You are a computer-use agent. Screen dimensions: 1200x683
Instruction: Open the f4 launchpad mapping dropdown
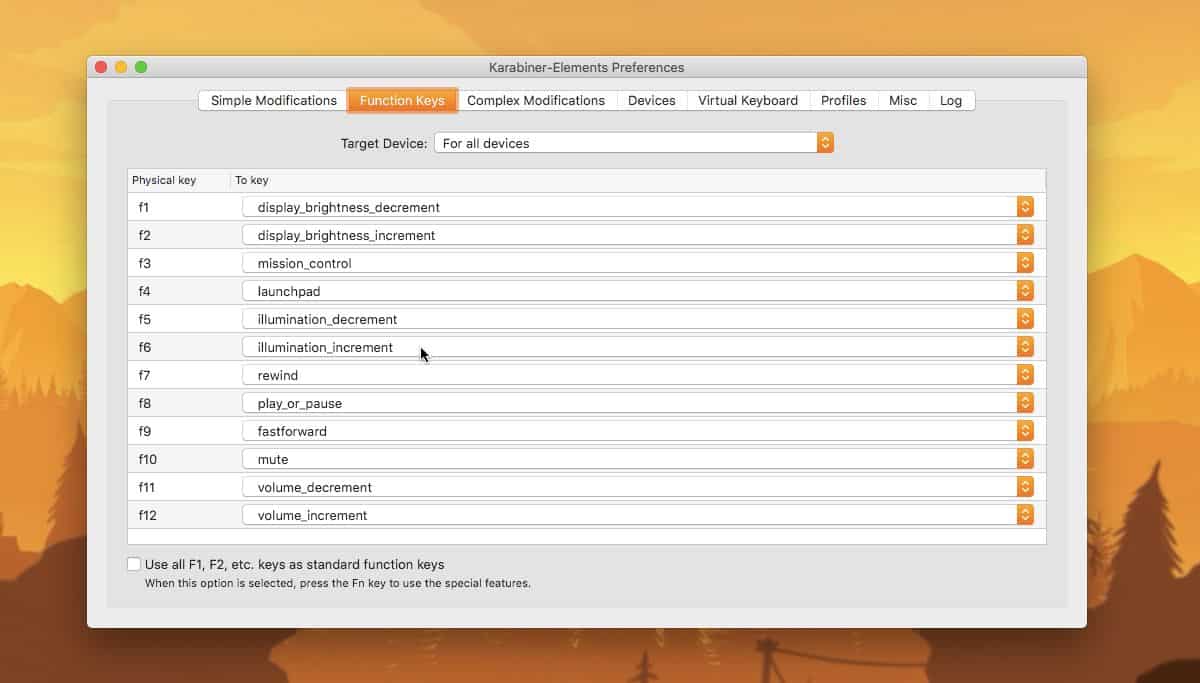1025,291
